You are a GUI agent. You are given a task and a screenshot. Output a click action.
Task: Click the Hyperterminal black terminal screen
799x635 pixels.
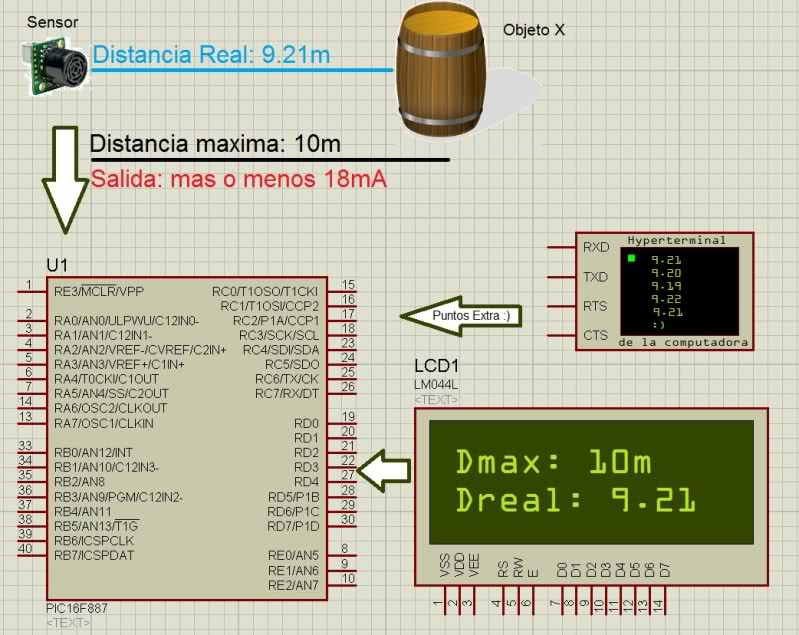(x=679, y=291)
